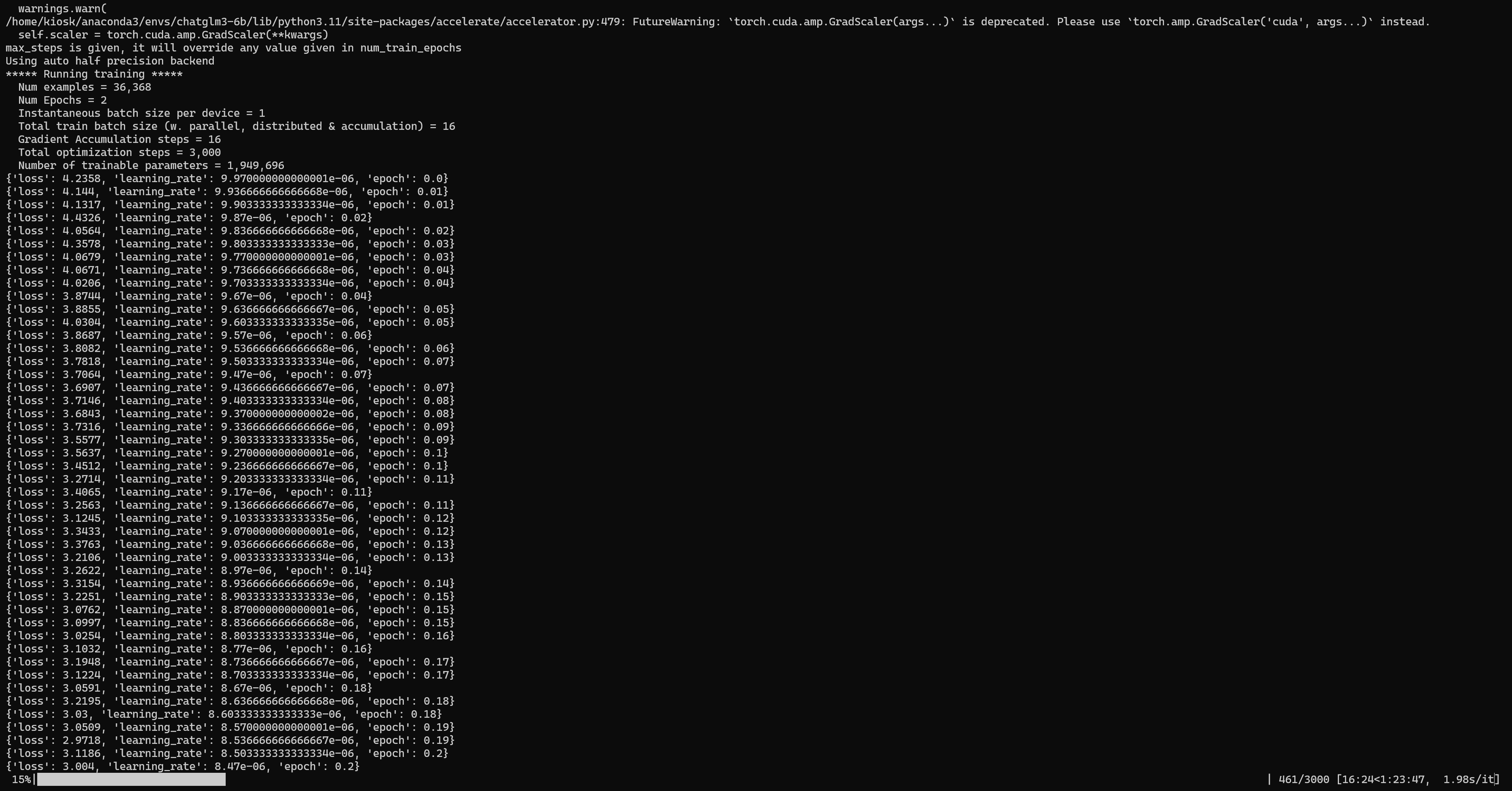Click the 'Num examples = 36,368' line
Image resolution: width=1512 pixels, height=791 pixels.
click(84, 87)
